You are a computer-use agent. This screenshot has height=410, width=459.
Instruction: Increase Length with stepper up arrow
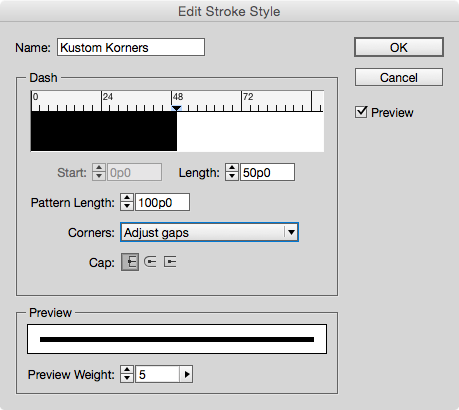(x=232, y=168)
